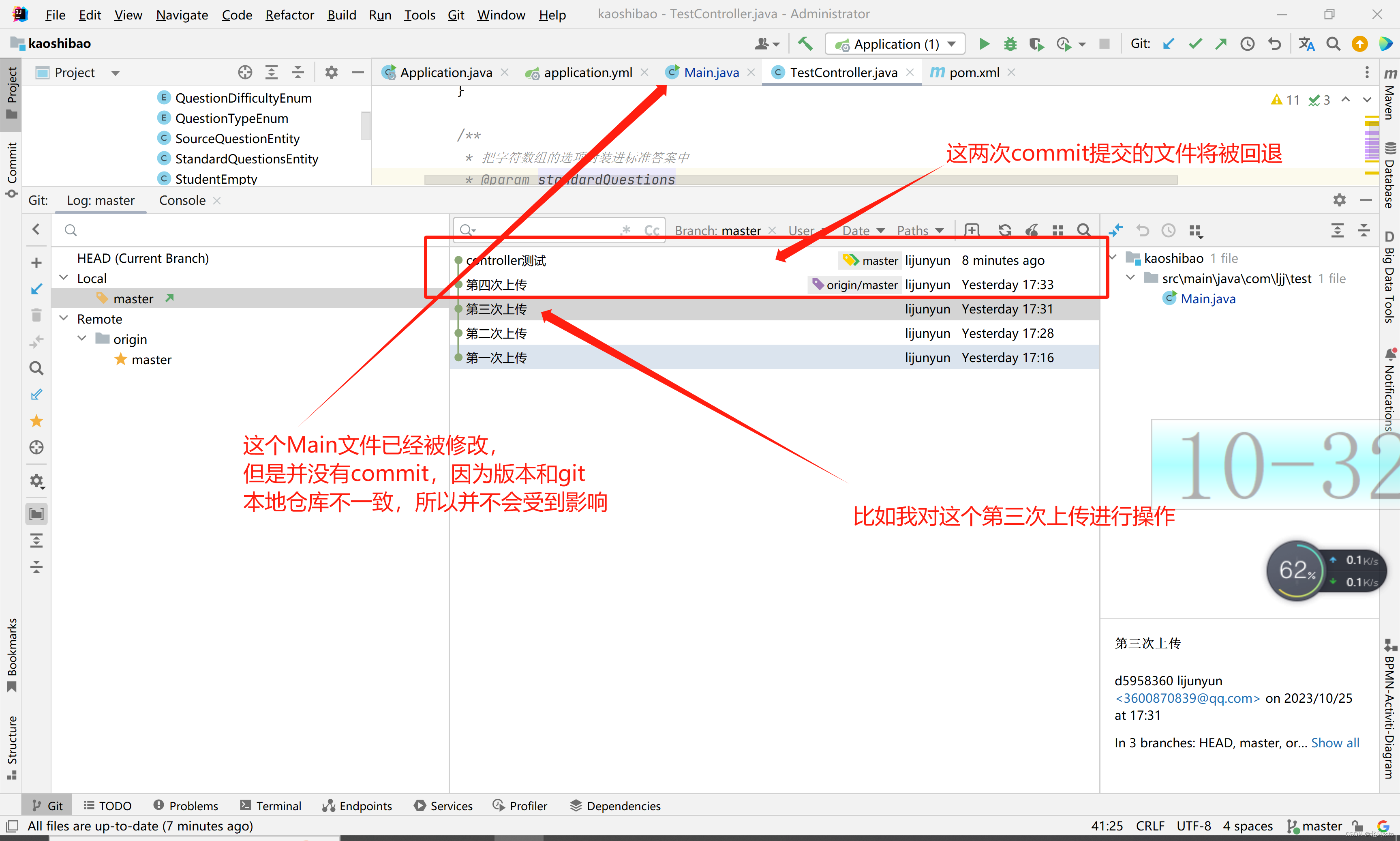Screen dimensions: 1400x841
Task: Collapse the Remote branches node
Action: (64, 318)
